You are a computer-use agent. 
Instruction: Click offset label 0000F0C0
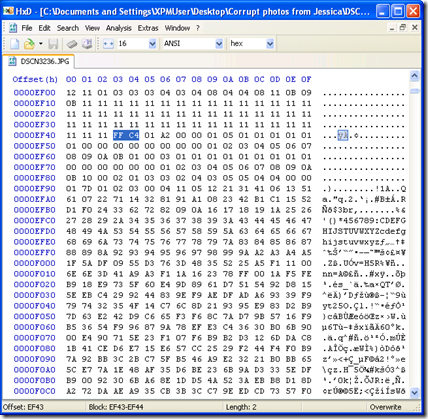click(35, 391)
